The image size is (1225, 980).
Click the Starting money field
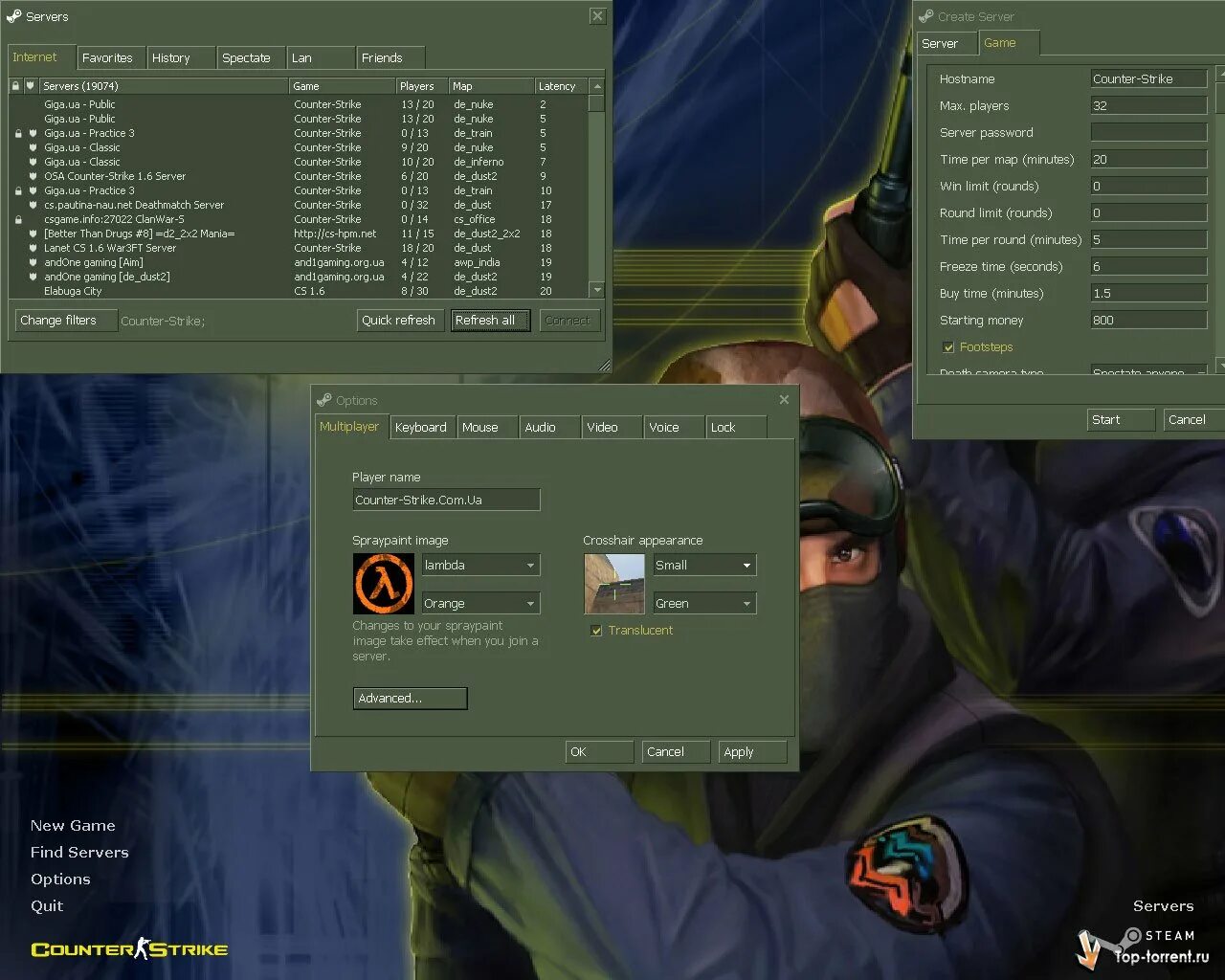click(x=1148, y=321)
